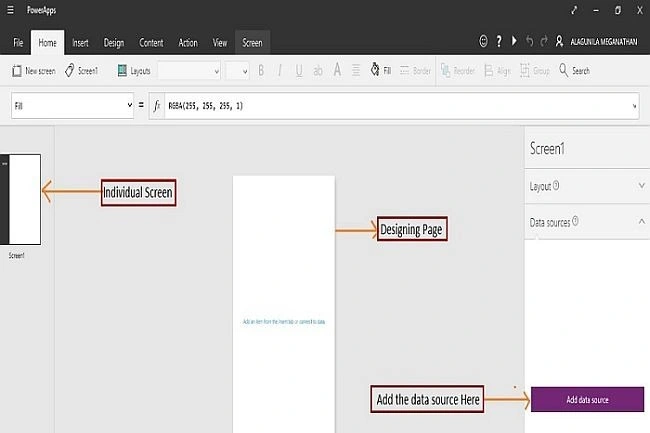Click the blue hint link on canvas
The image size is (650, 433).
pos(284,322)
